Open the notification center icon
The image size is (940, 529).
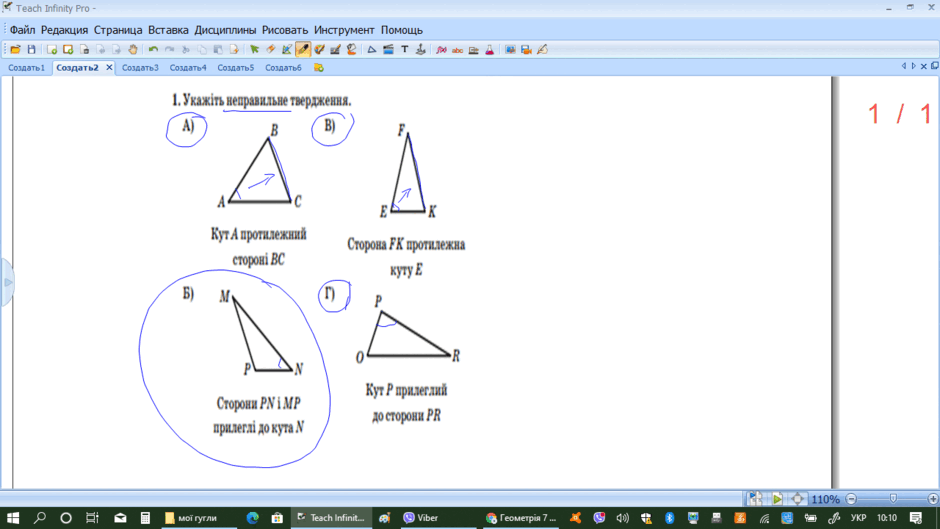pos(915,518)
